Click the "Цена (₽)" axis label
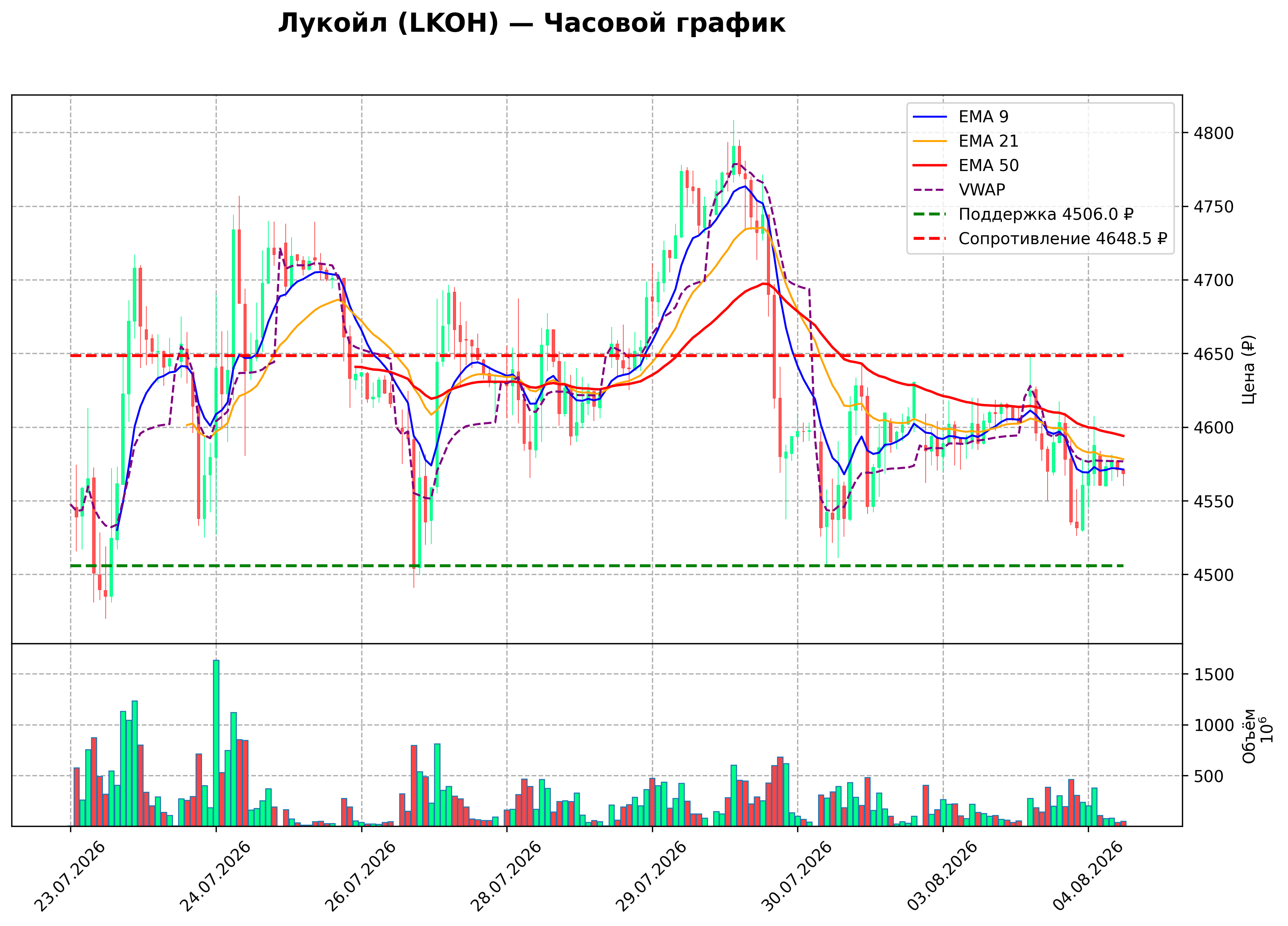Image resolution: width=1288 pixels, height=926 pixels. (1249, 370)
